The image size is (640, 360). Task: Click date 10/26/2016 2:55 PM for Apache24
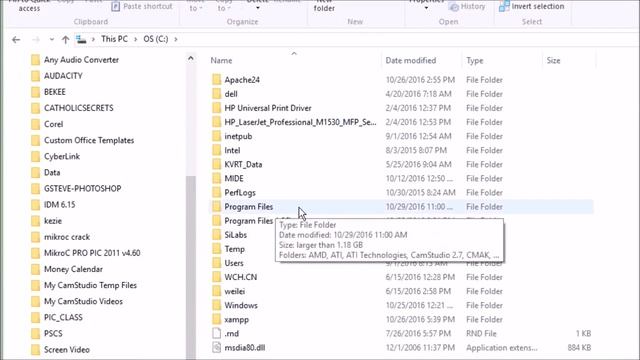coord(420,80)
